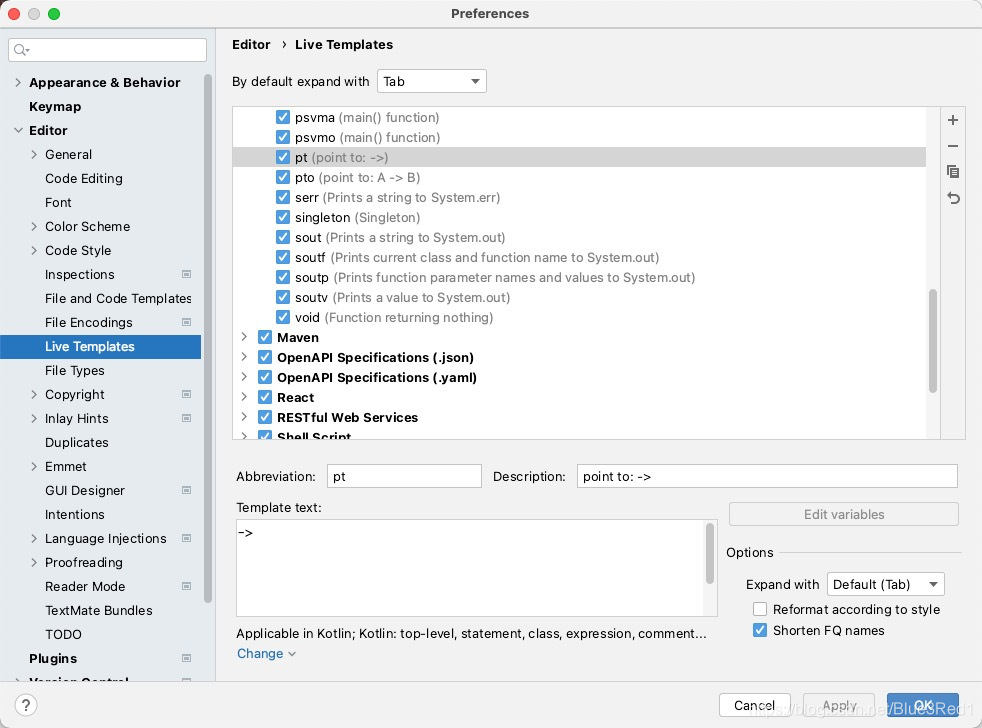982x728 pixels.
Task: Toggle the serr template checkbox
Action: (x=283, y=197)
